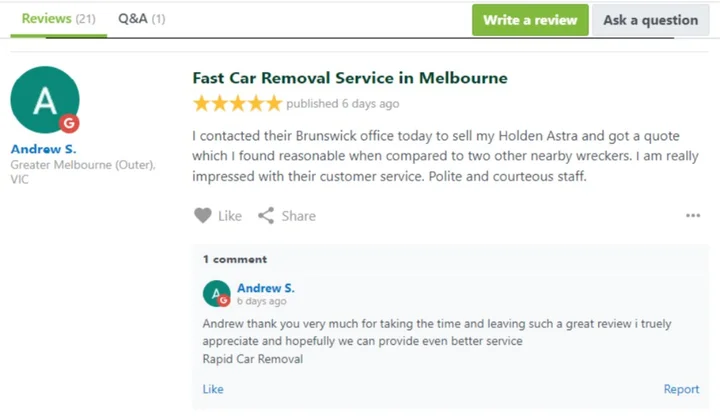
Task: Switch to the Reviews tab
Action: pyautogui.click(x=58, y=19)
